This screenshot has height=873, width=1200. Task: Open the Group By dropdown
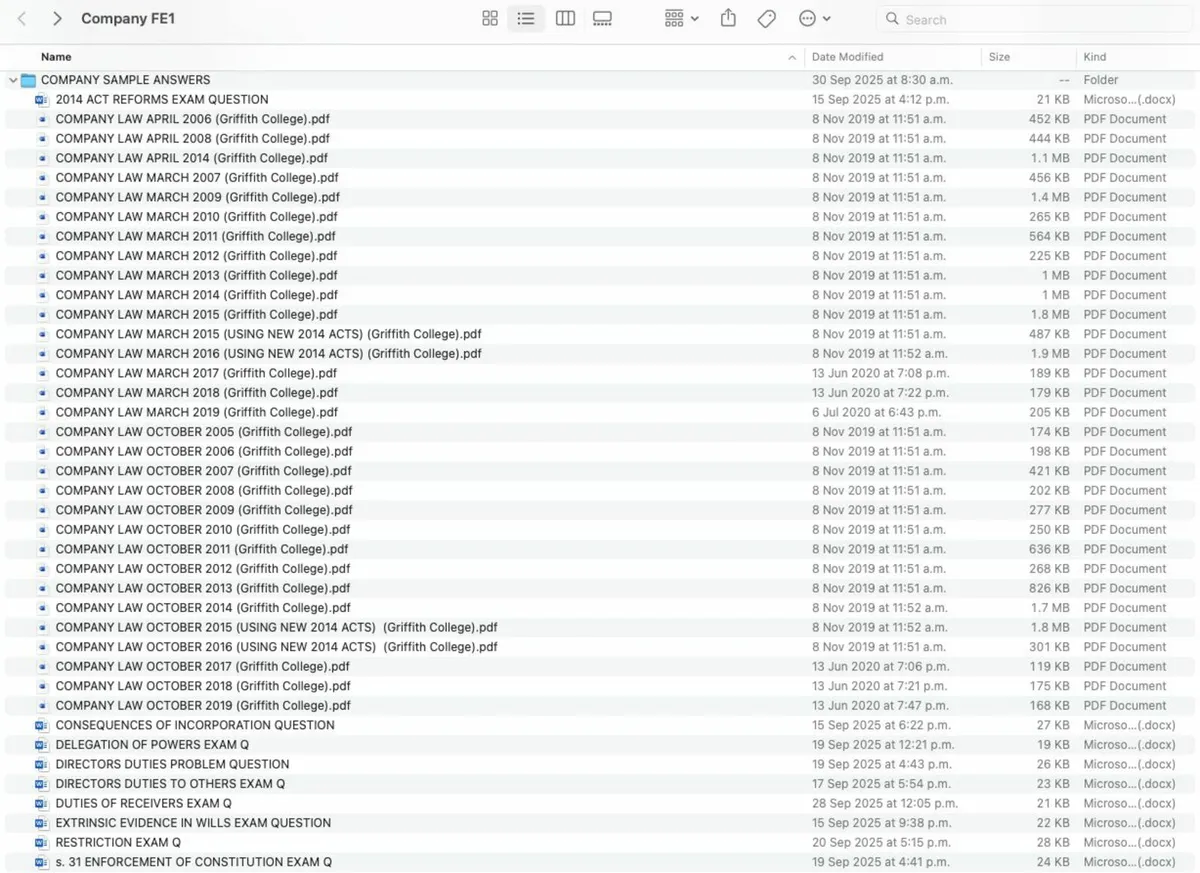click(681, 19)
